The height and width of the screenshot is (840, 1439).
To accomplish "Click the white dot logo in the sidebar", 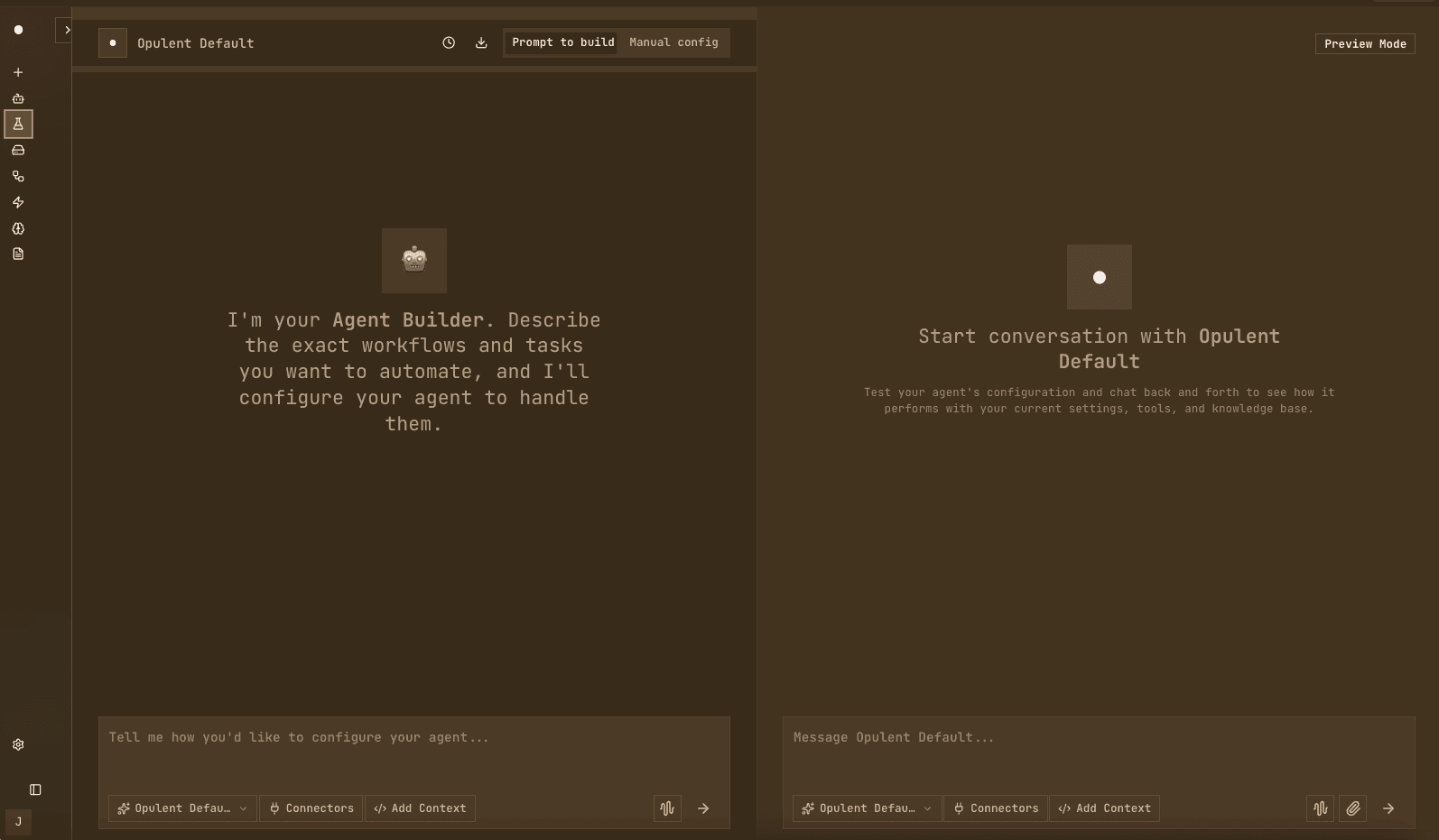I will (18, 30).
